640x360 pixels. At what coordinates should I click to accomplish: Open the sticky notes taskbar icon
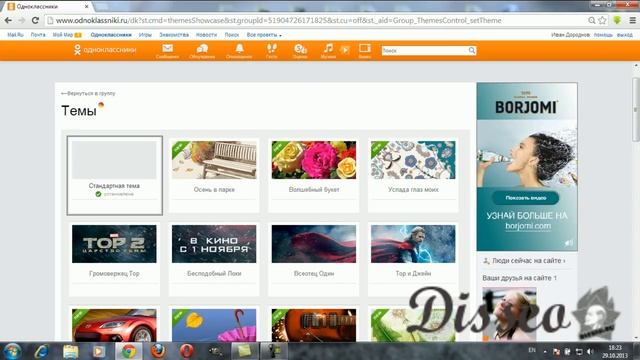244,351
